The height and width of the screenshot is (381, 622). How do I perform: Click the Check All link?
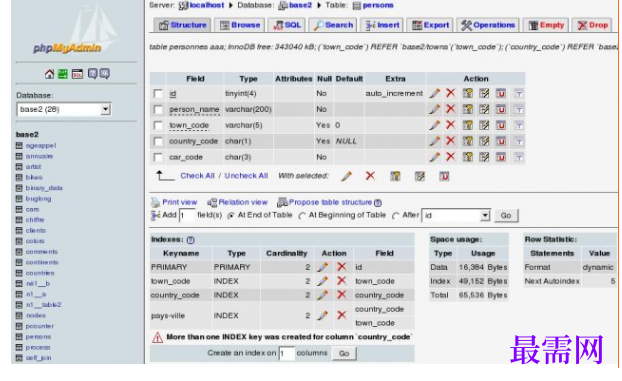point(197,176)
